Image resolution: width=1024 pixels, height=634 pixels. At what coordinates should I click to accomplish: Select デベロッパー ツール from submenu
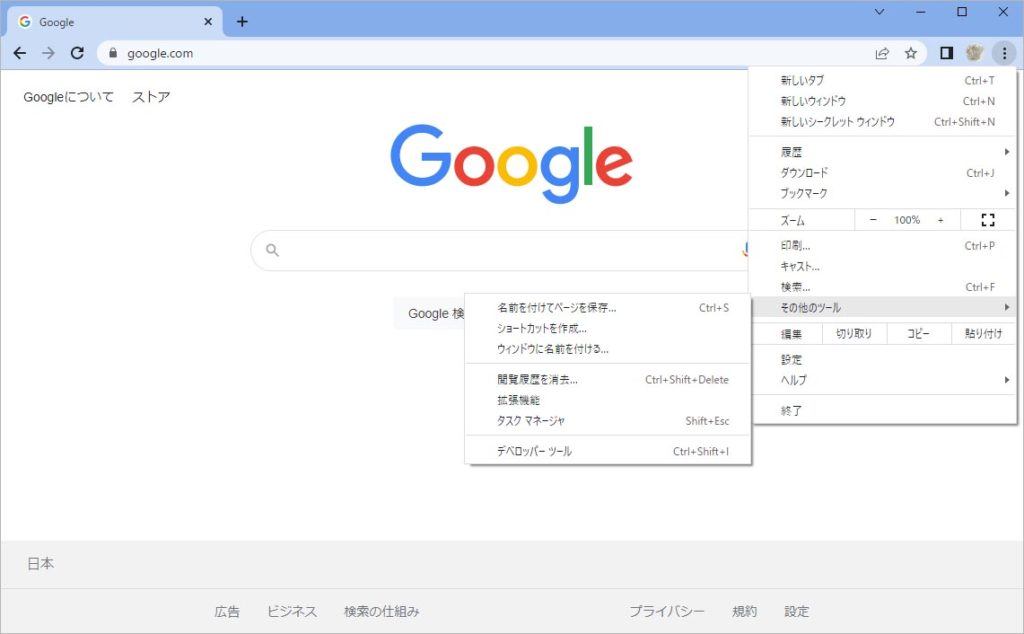click(x=535, y=452)
